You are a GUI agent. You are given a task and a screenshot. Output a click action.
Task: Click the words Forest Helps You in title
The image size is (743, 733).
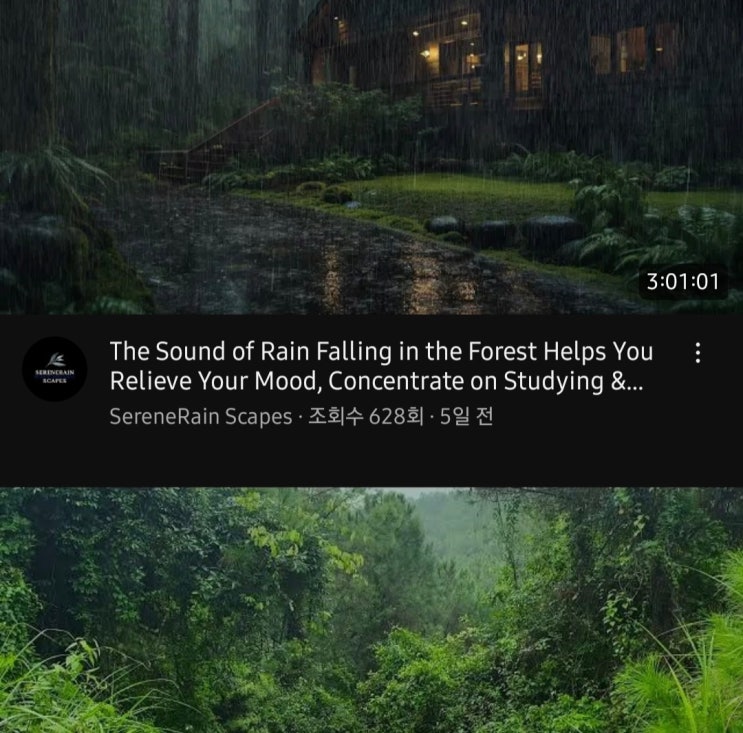point(561,352)
